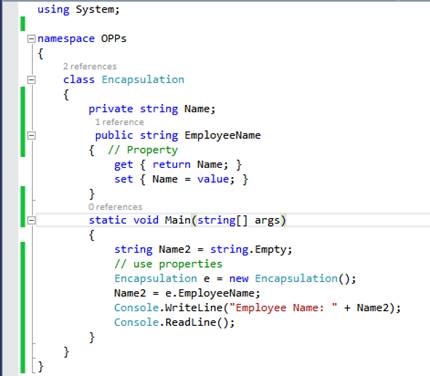Click the 'Name2 = e.EmployeeName;' line
430x376 pixels.
187,293
